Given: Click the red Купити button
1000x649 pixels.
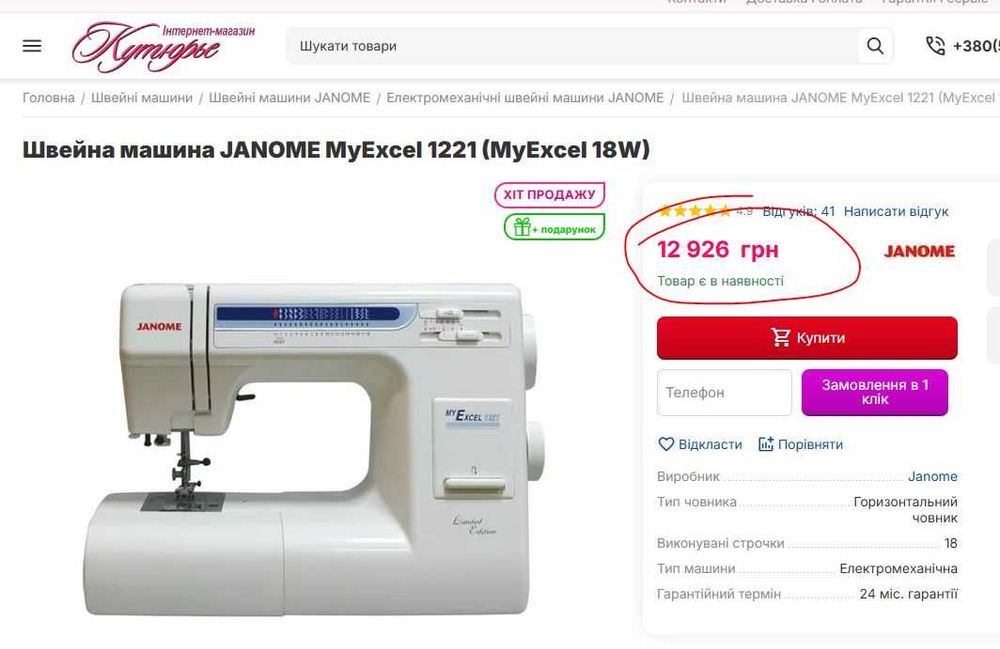Looking at the screenshot, I should (807, 338).
